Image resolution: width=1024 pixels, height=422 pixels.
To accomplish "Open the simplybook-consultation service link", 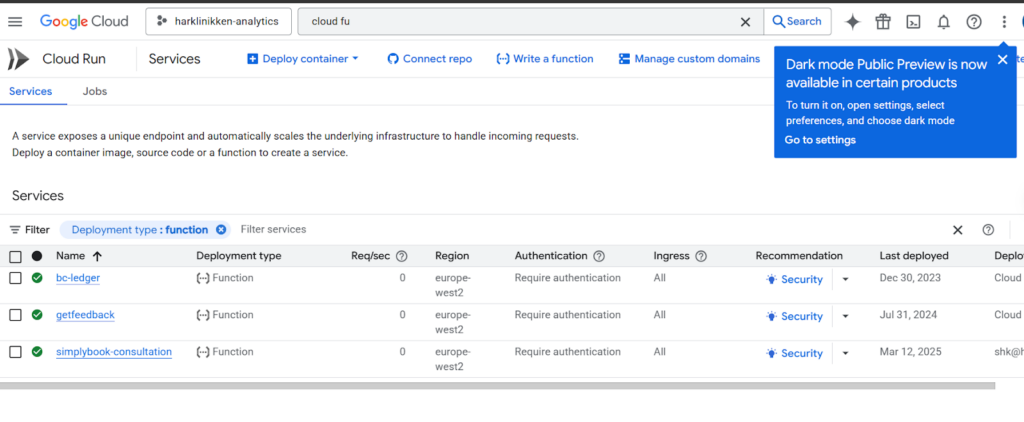I will coord(114,352).
